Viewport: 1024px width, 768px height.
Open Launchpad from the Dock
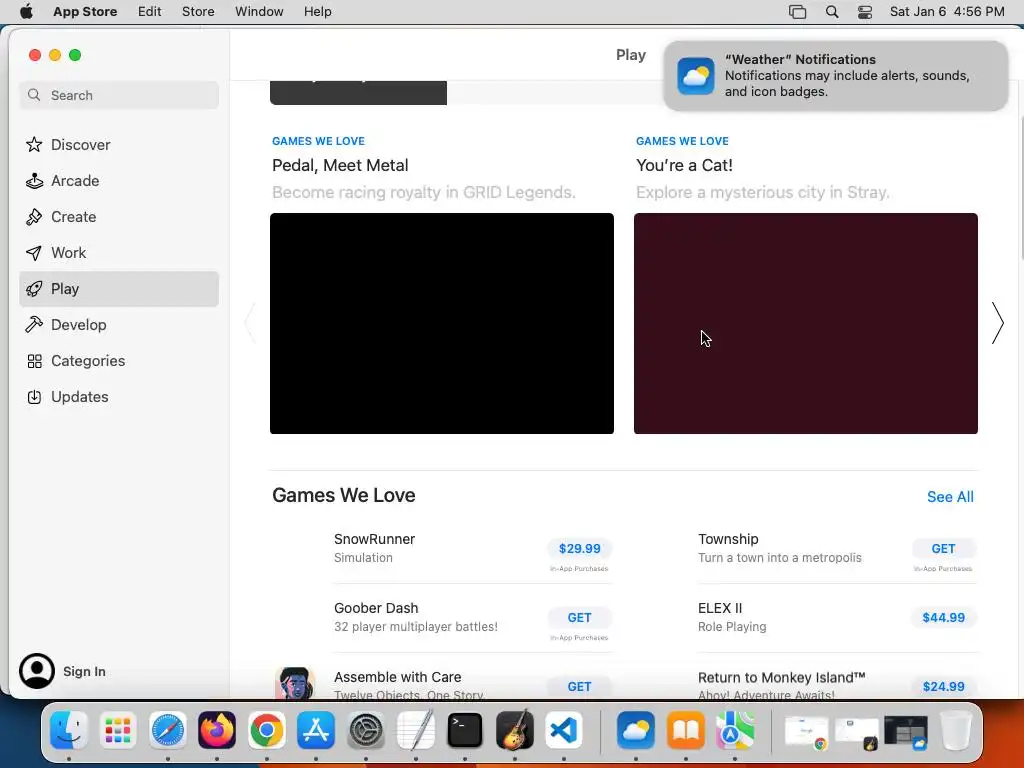(x=118, y=730)
